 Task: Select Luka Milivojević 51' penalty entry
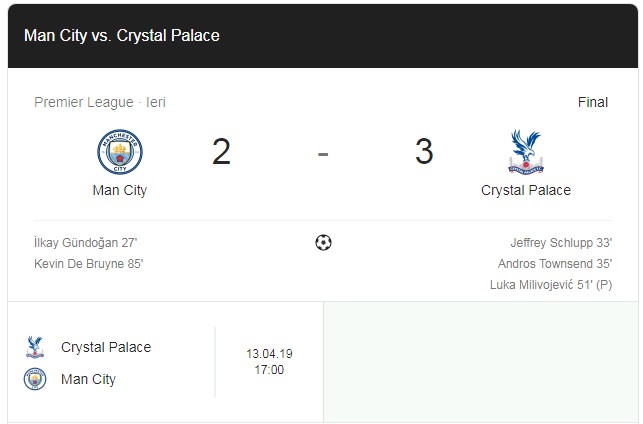[551, 285]
